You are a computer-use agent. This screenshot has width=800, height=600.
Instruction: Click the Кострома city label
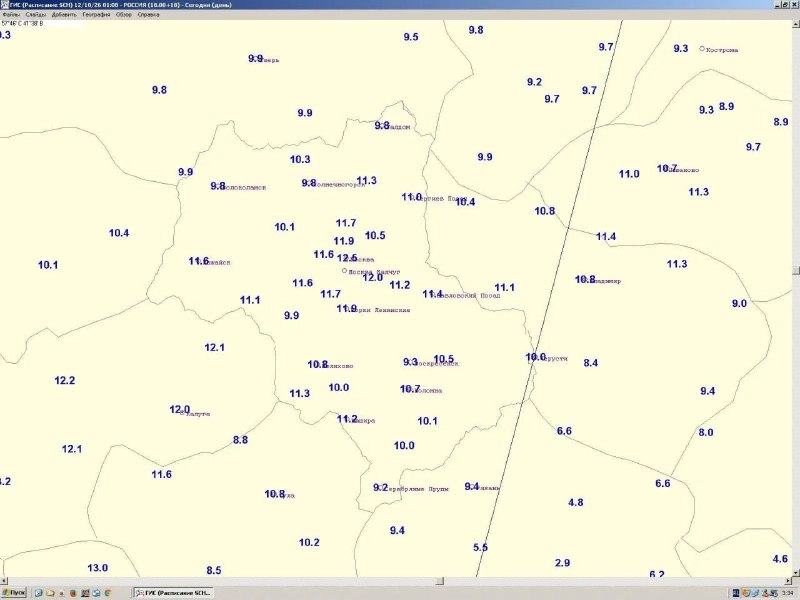pyautogui.click(x=722, y=50)
